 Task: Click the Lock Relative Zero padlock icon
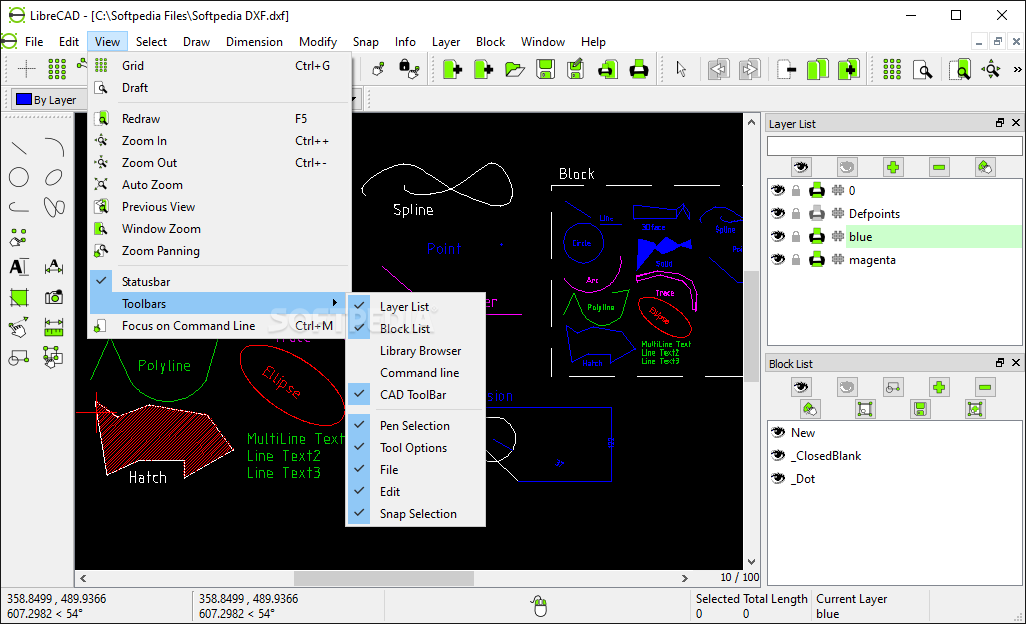pos(409,69)
